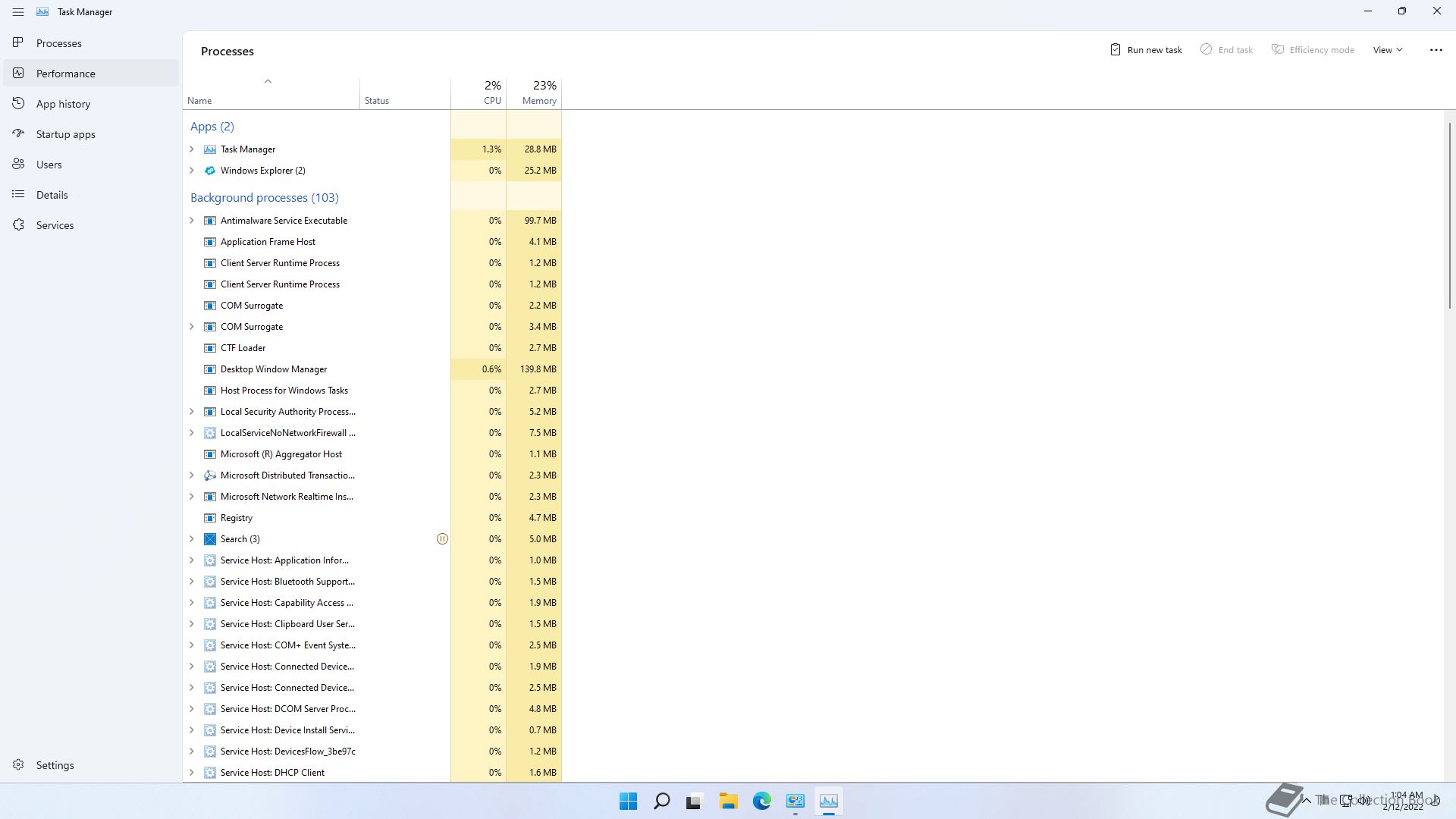Click Desktop Window Manager icon
The image size is (1456, 819).
210,369
